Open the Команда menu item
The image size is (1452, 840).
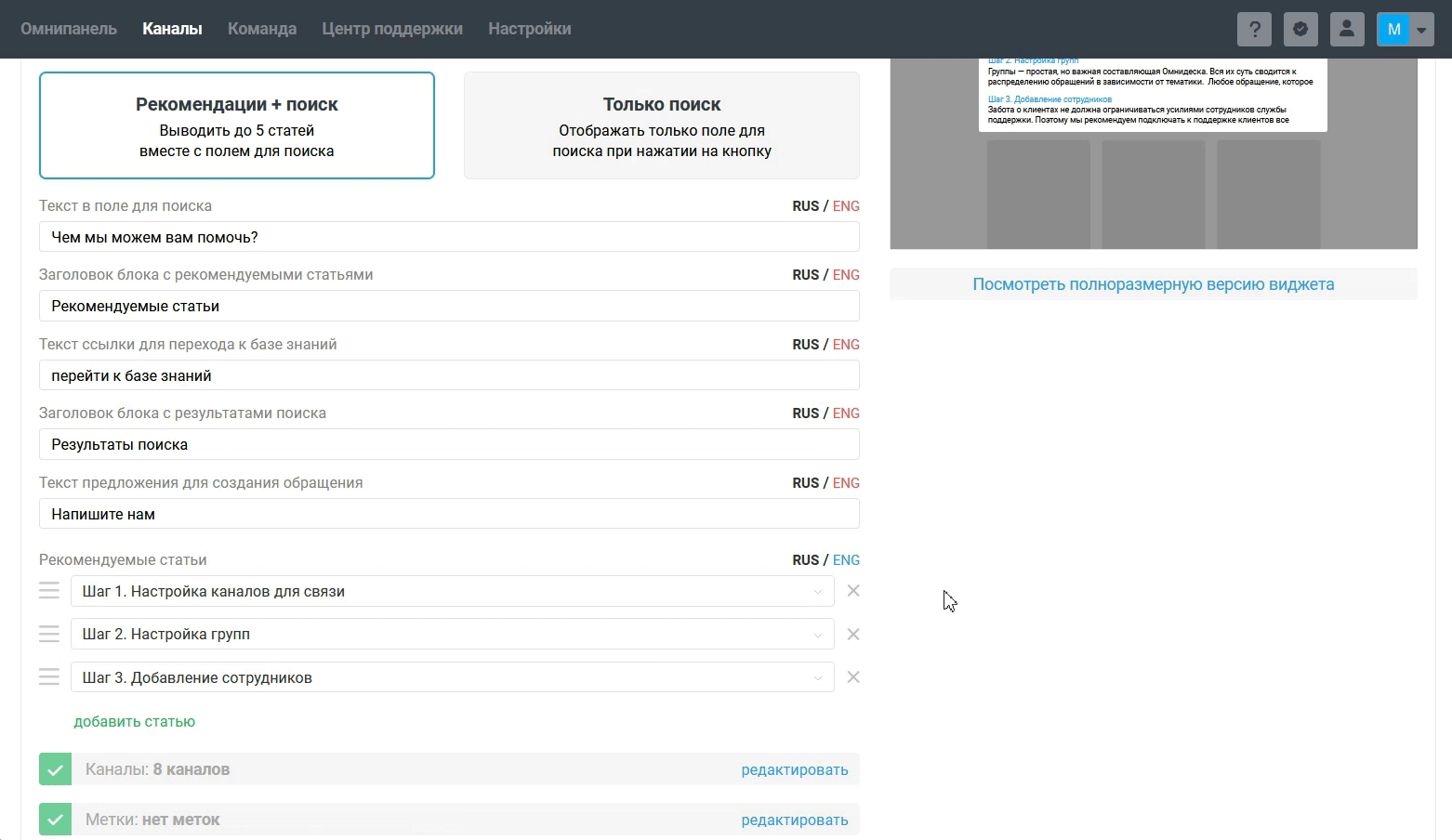click(262, 29)
